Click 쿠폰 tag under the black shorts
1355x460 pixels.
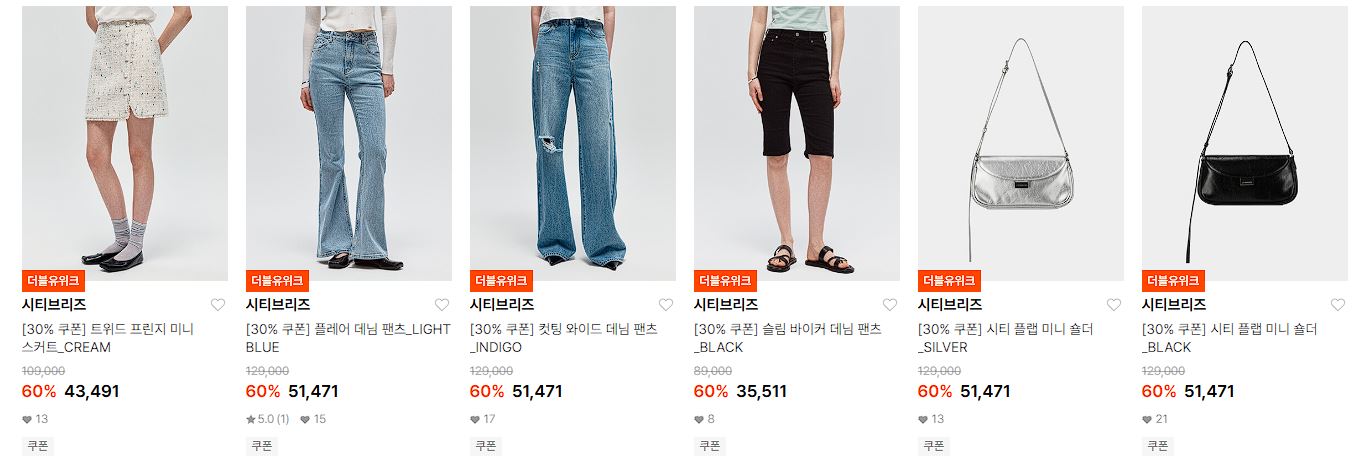point(709,446)
